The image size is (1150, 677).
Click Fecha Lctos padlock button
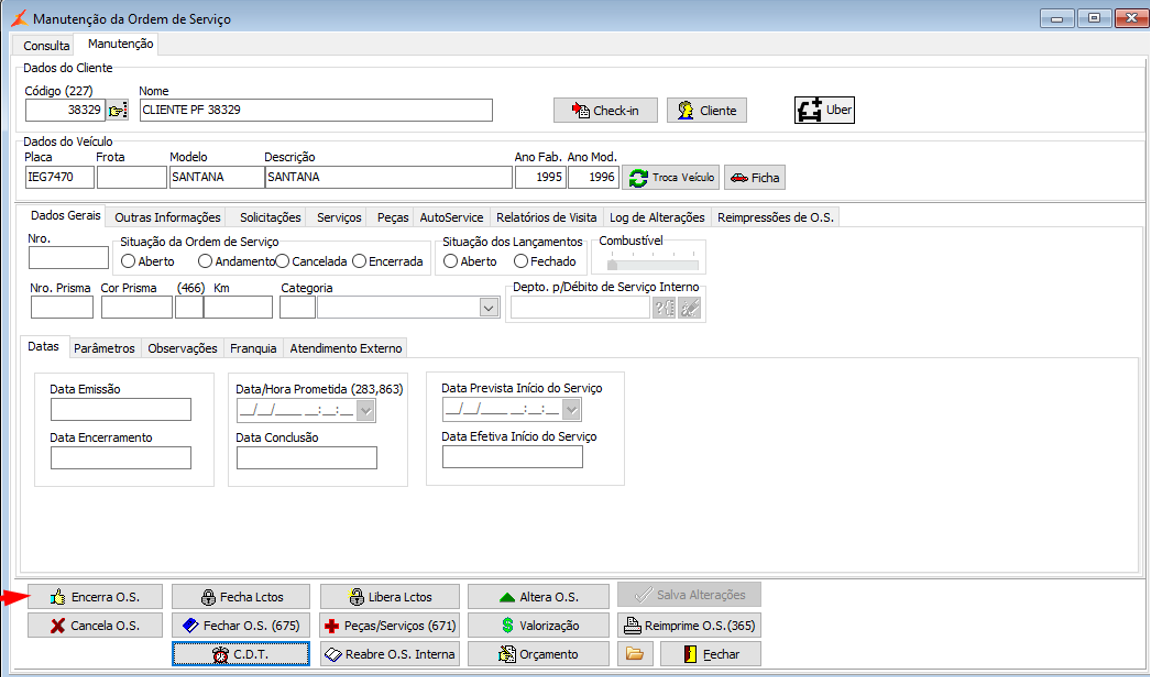tap(241, 597)
